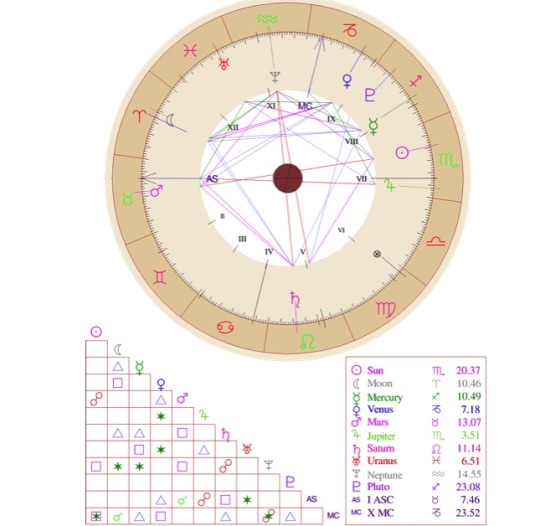Image resolution: width=540 pixels, height=526 pixels.
Task: Select the green Taurus glyph on the zodiac ring
Action: 128,200
